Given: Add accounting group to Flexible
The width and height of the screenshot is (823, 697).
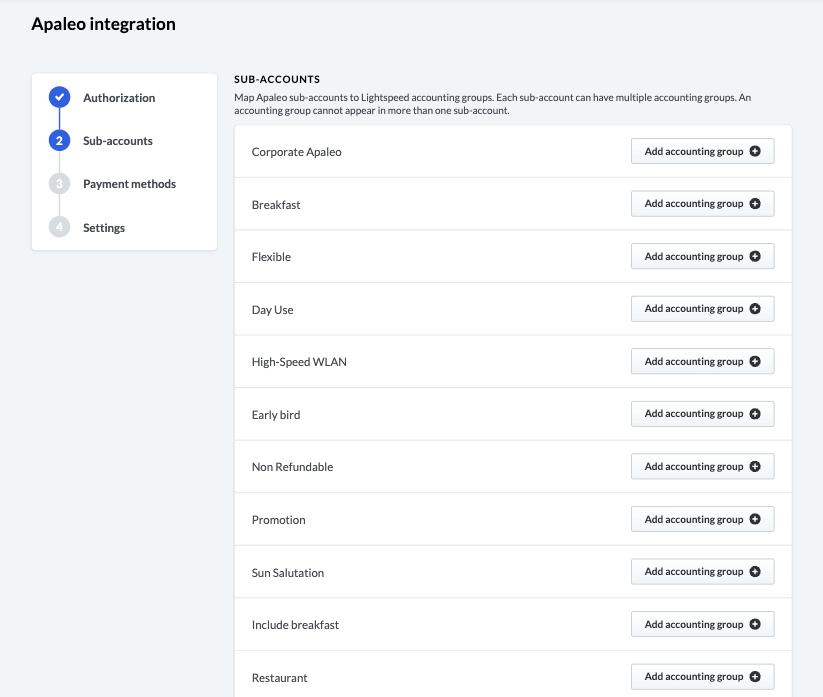Looking at the screenshot, I should tap(702, 256).
